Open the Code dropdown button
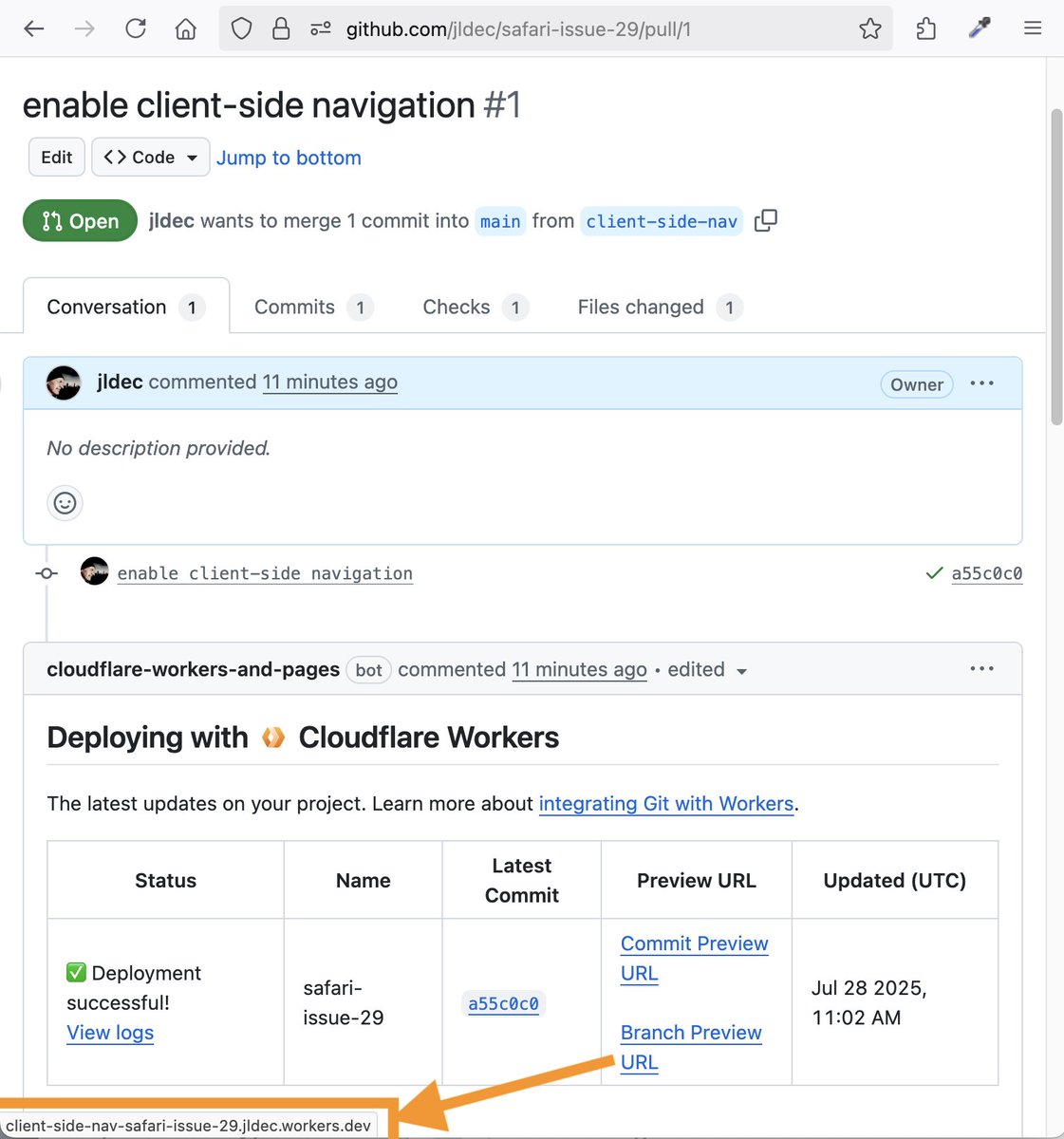This screenshot has width=1064, height=1139. (151, 157)
